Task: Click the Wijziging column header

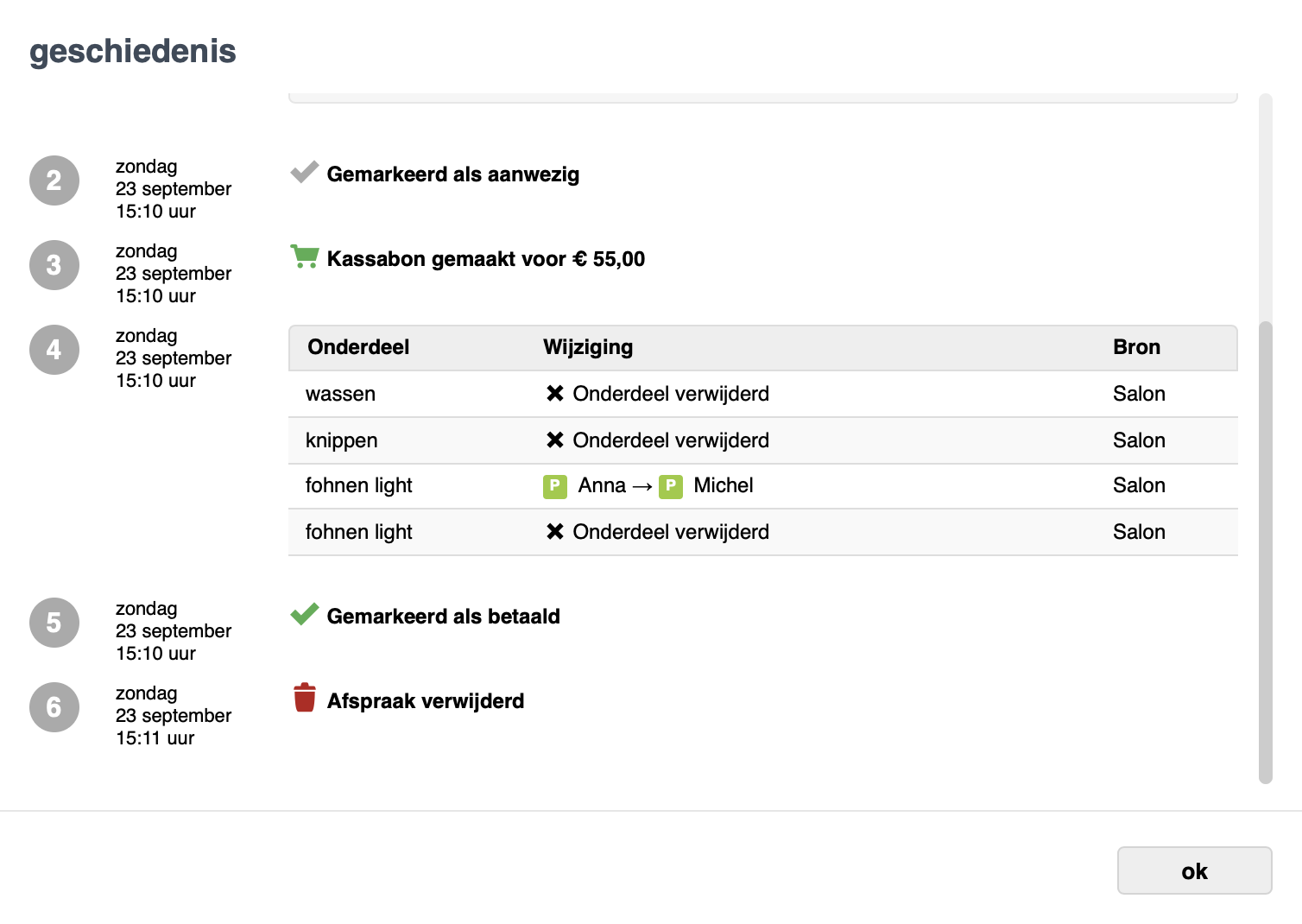Action: tap(587, 347)
